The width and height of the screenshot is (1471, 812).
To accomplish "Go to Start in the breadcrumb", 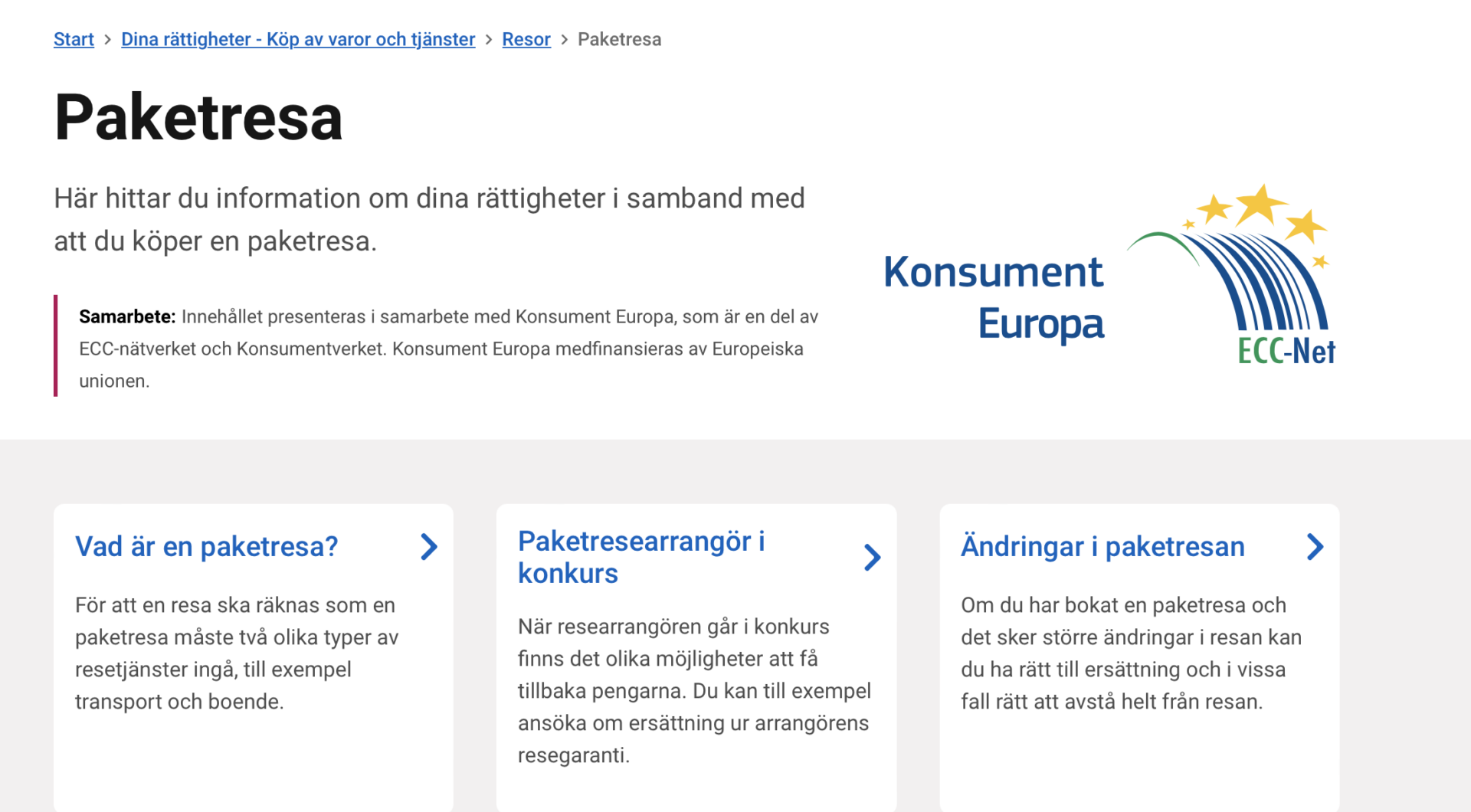I will pyautogui.click(x=74, y=39).
